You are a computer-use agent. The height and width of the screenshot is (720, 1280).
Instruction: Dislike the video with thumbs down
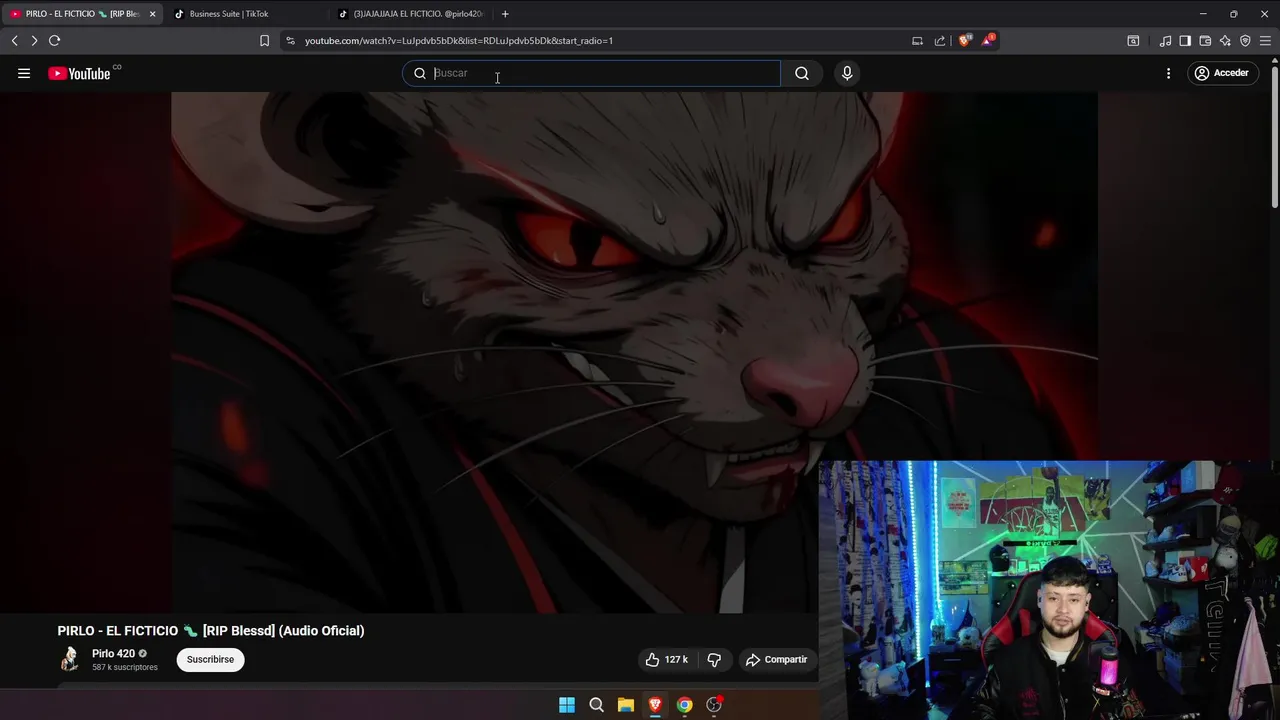point(714,660)
